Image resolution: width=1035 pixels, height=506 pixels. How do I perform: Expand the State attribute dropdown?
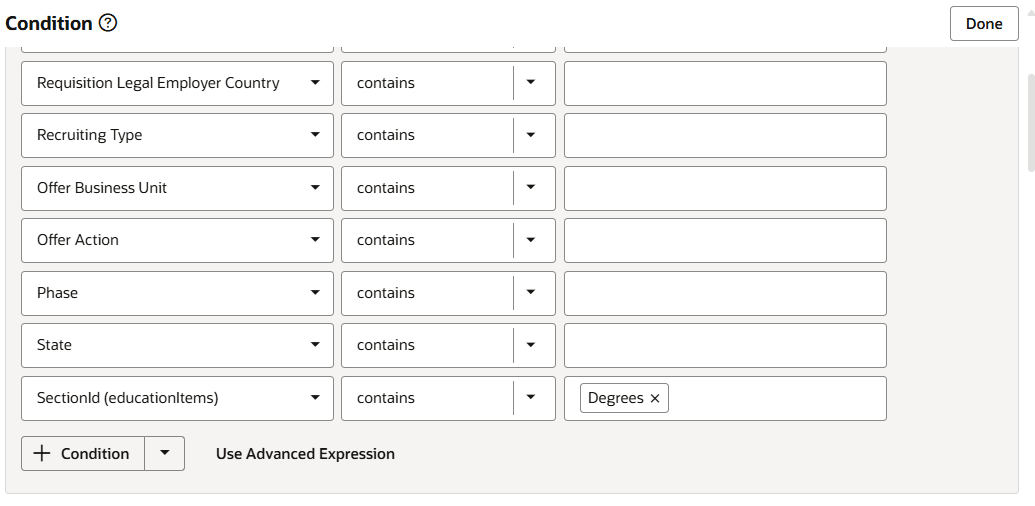coord(315,345)
